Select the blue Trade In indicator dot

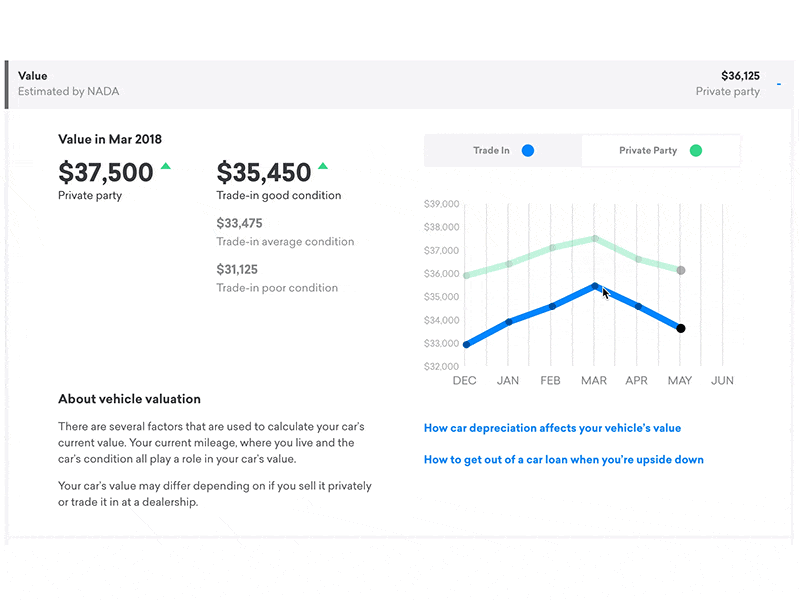529,150
